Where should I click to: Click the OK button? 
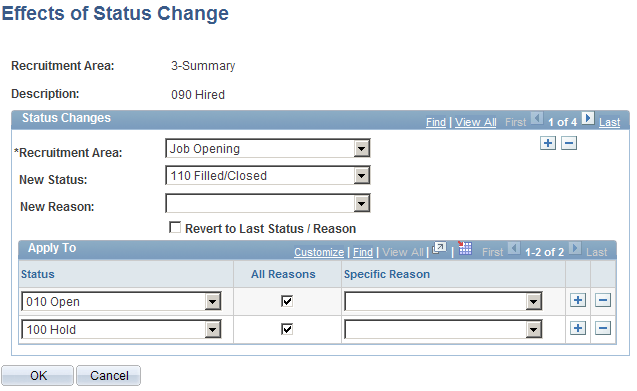click(x=37, y=376)
